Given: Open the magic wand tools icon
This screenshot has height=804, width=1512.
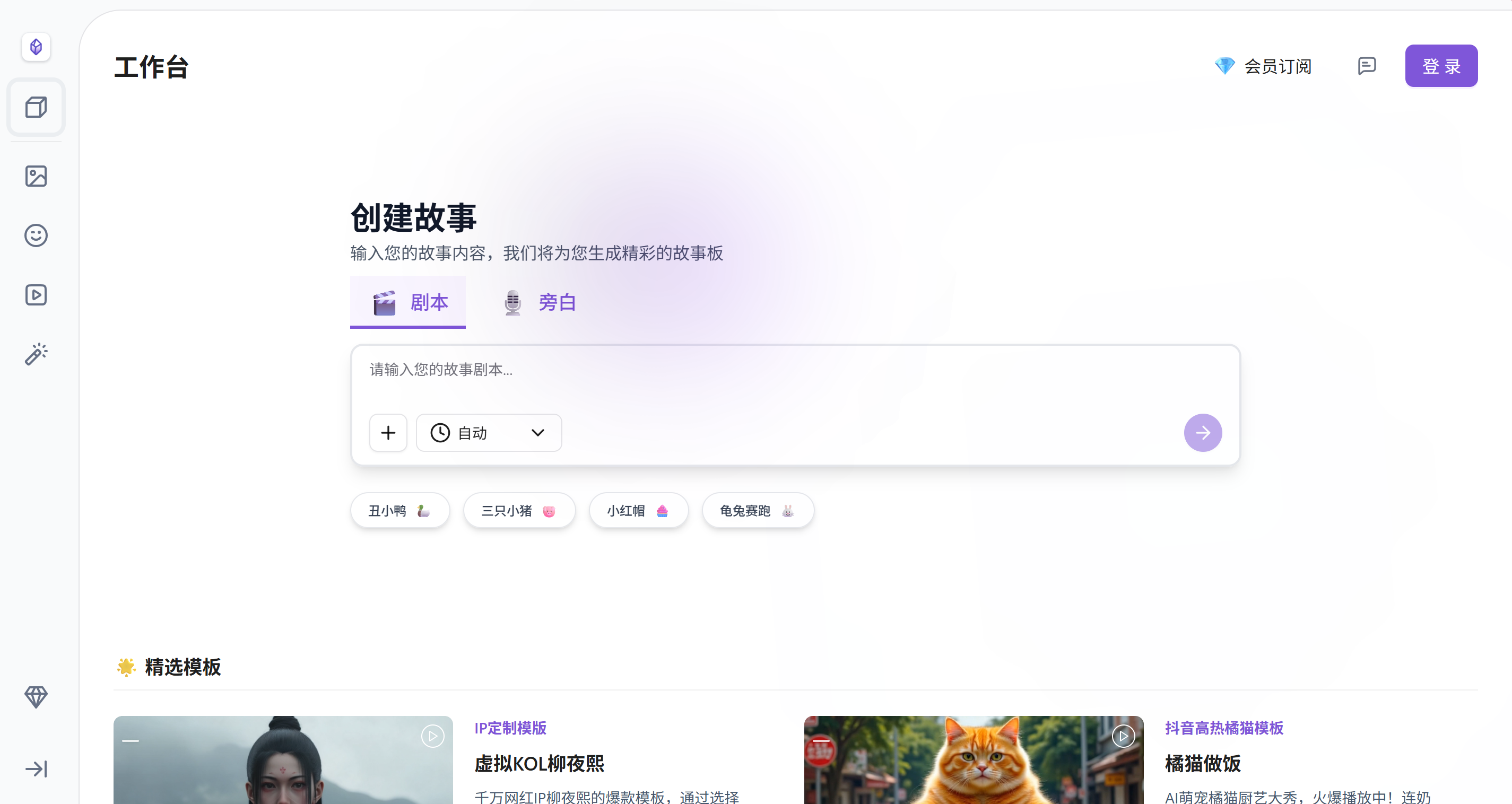Looking at the screenshot, I should pyautogui.click(x=36, y=354).
